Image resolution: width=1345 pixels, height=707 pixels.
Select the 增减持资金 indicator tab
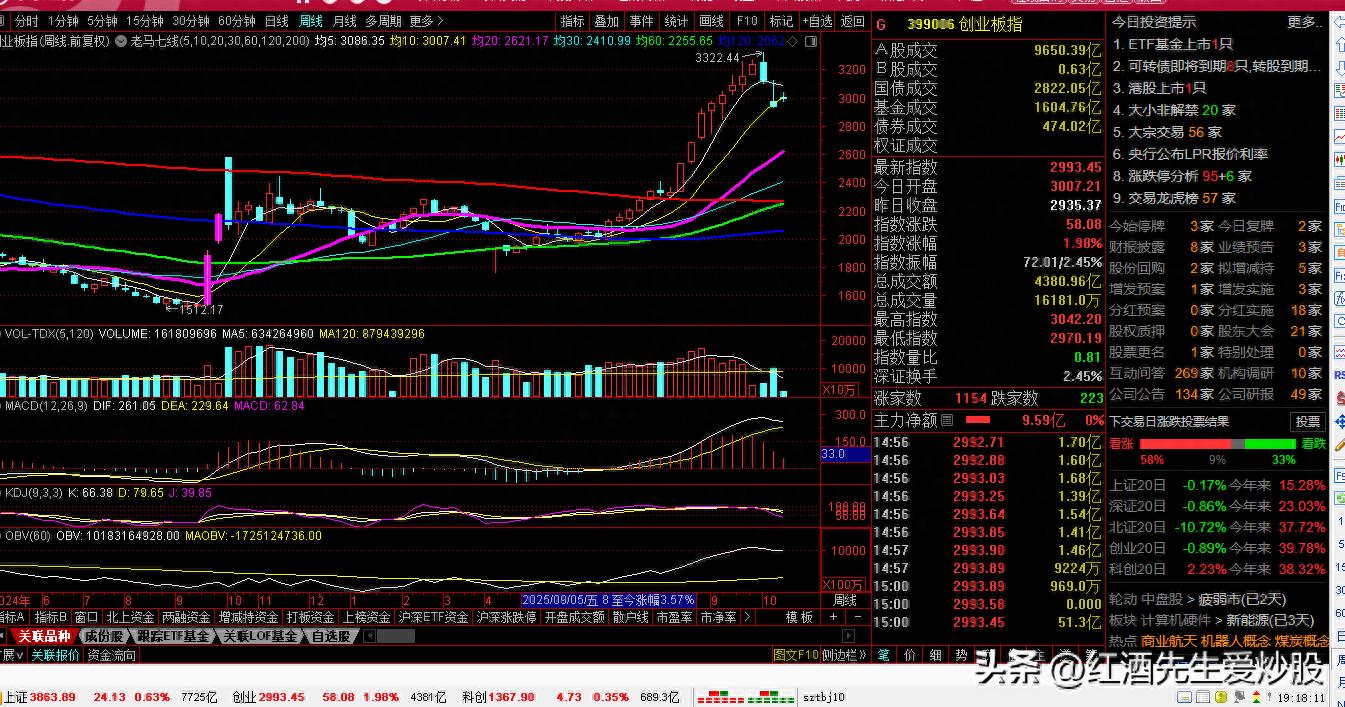pos(248,618)
